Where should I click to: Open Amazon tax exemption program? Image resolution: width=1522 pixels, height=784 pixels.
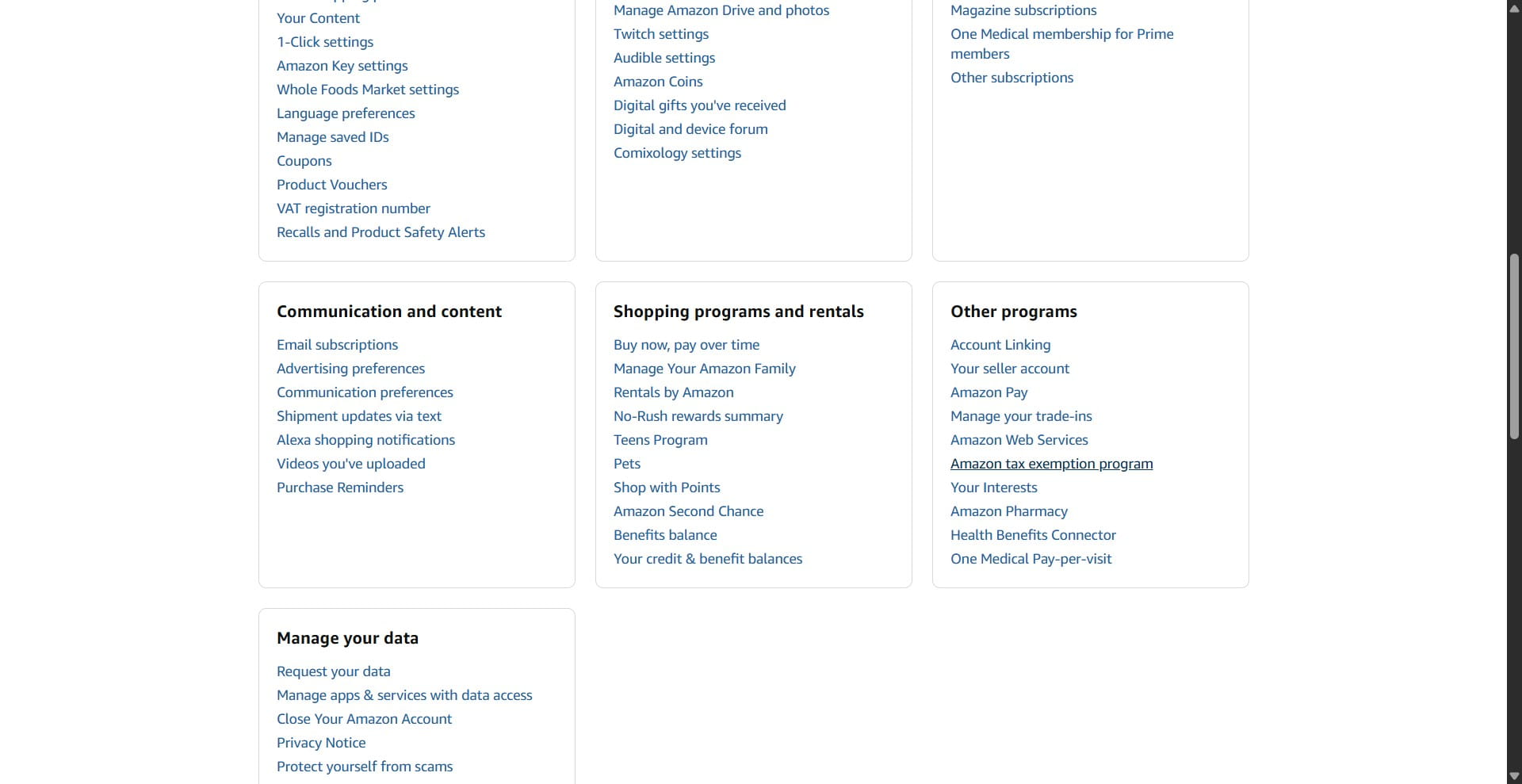pyautogui.click(x=1051, y=464)
